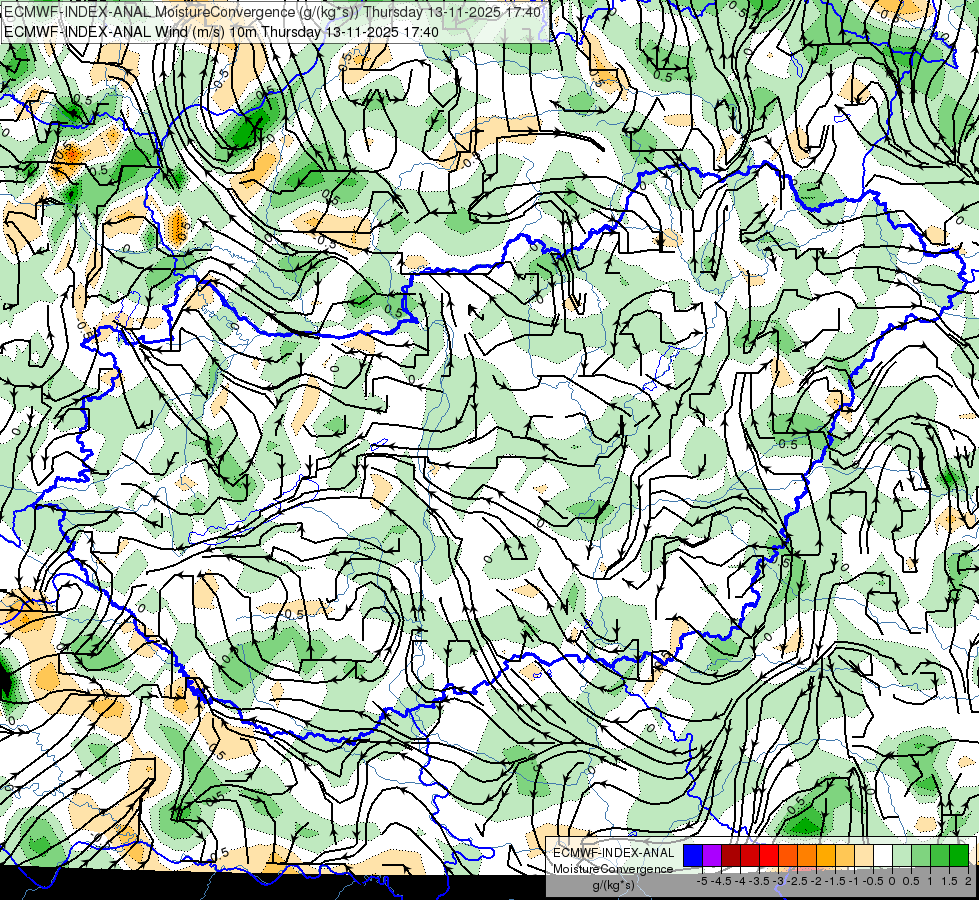Click the '-3.5' tick label on legend scale

coord(759,881)
